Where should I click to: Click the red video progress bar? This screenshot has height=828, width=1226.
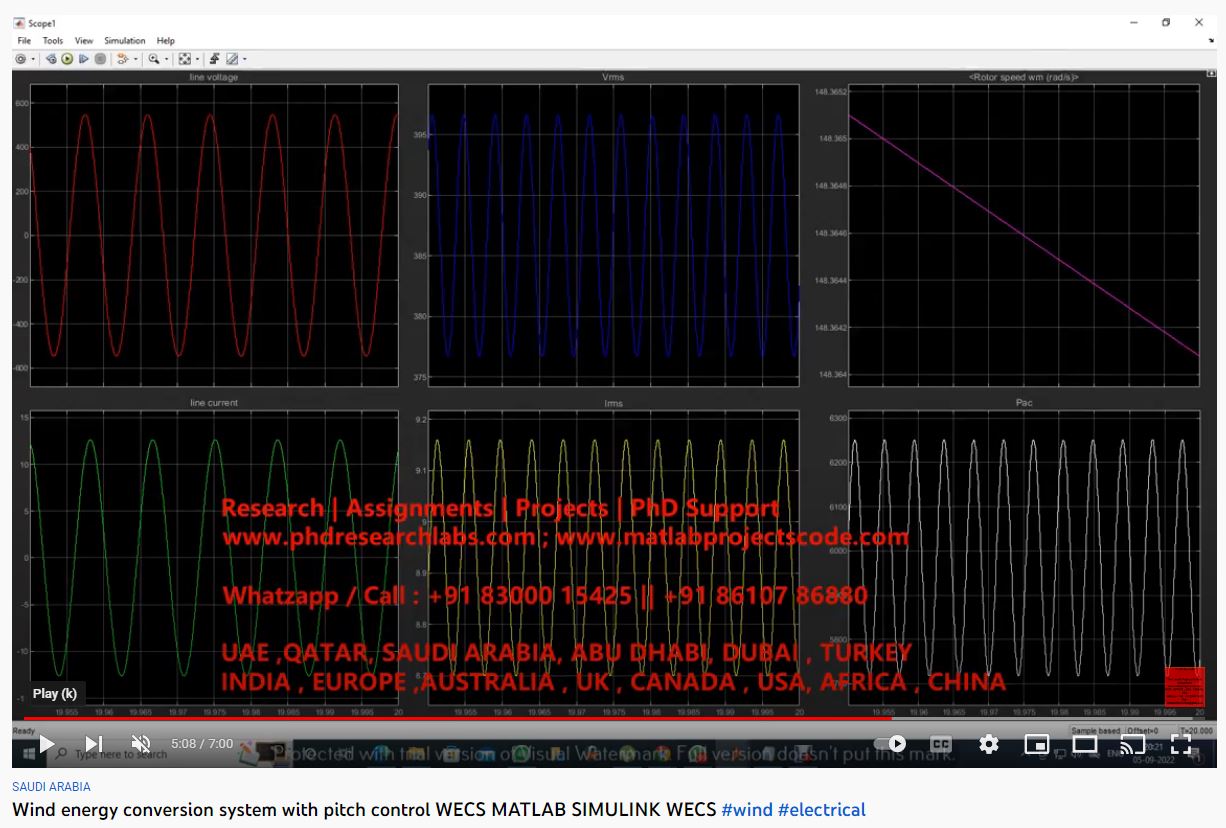point(450,718)
